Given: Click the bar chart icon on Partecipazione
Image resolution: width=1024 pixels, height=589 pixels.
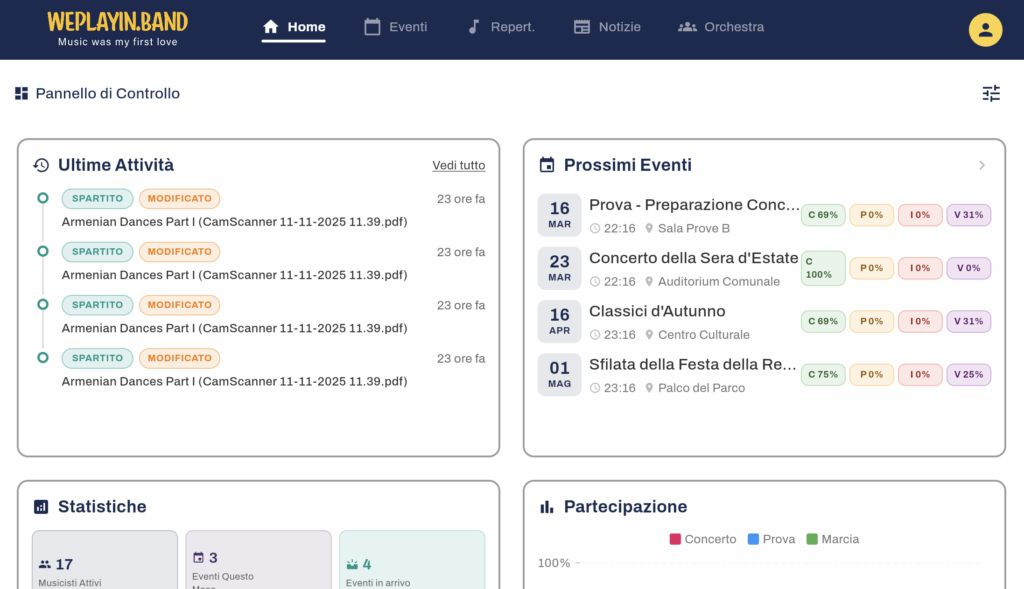Looking at the screenshot, I should pyautogui.click(x=545, y=507).
